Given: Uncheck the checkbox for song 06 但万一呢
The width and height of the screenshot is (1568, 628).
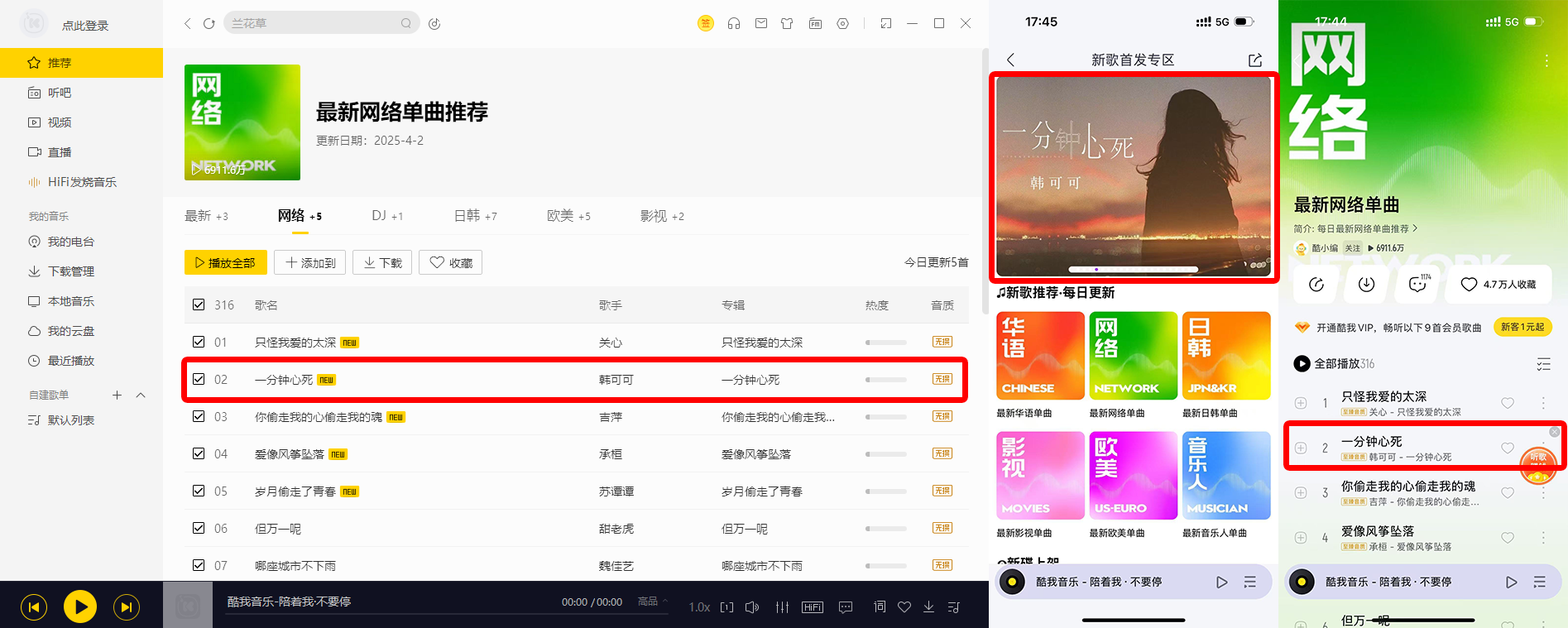Looking at the screenshot, I should (199, 528).
